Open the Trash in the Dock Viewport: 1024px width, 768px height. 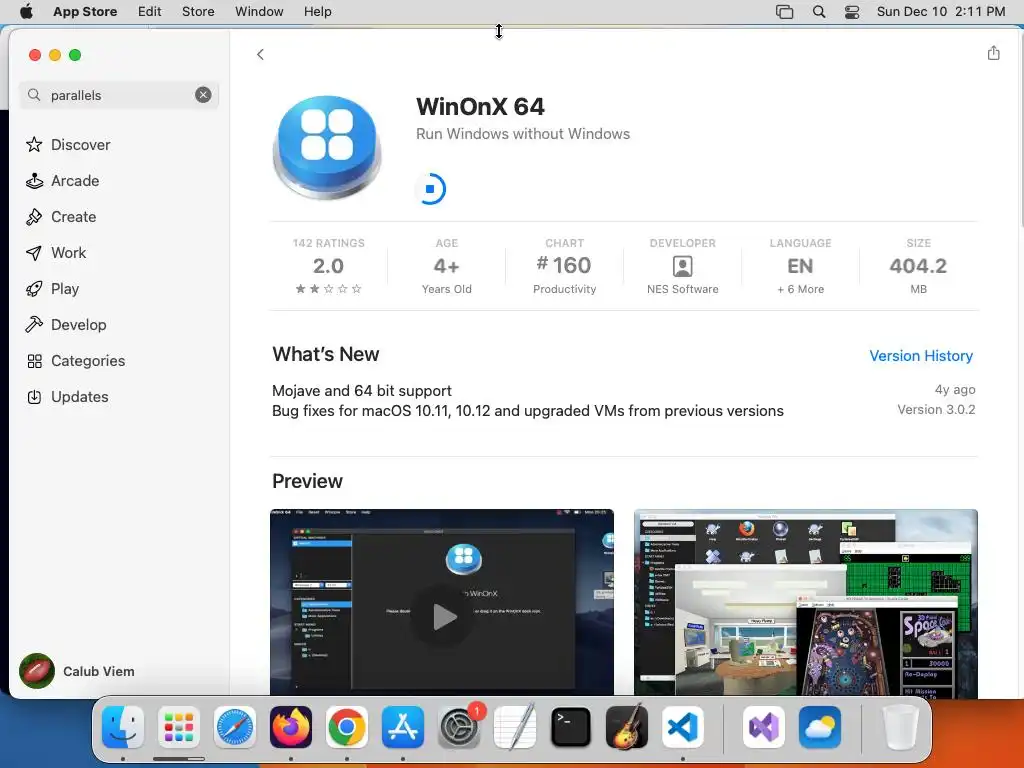[x=901, y=727]
